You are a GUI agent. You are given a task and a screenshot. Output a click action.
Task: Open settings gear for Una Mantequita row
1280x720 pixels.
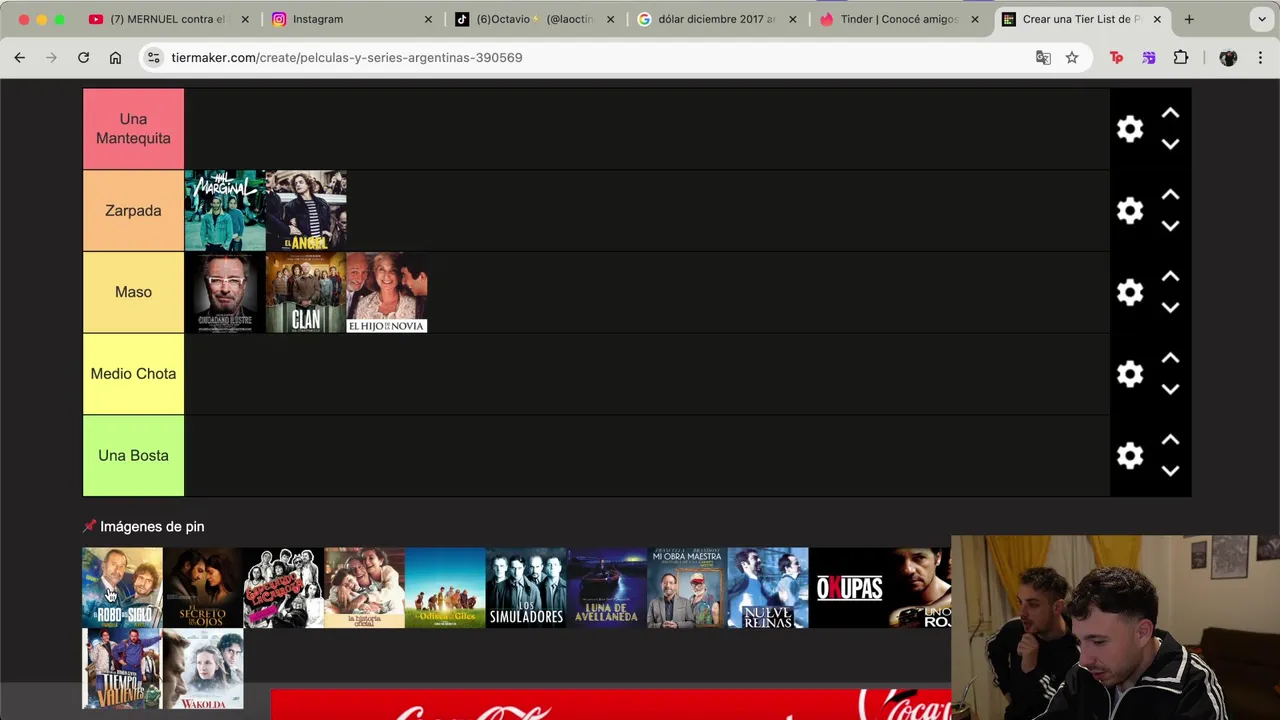(1130, 129)
